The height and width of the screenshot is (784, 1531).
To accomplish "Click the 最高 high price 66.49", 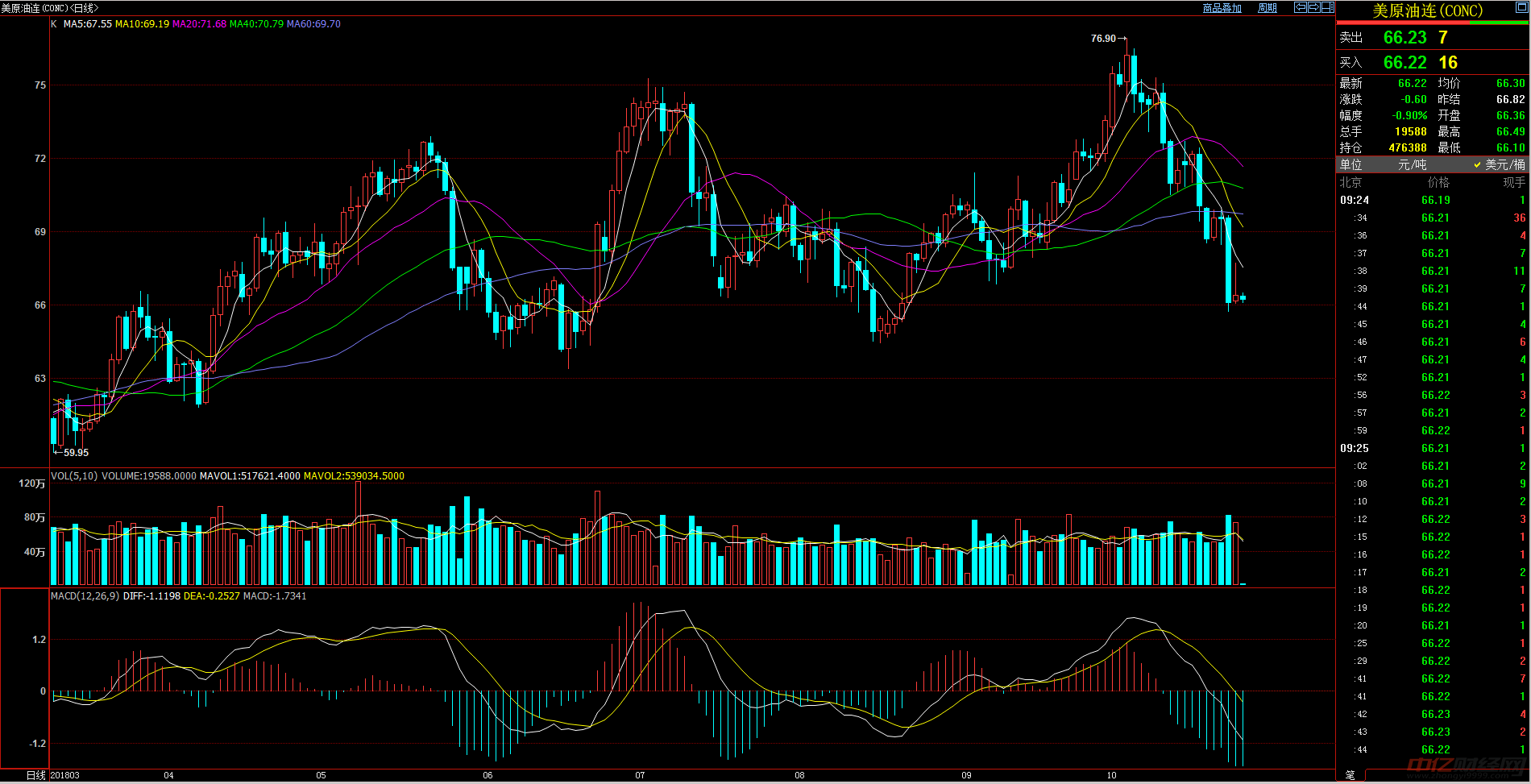I will (x=1510, y=132).
